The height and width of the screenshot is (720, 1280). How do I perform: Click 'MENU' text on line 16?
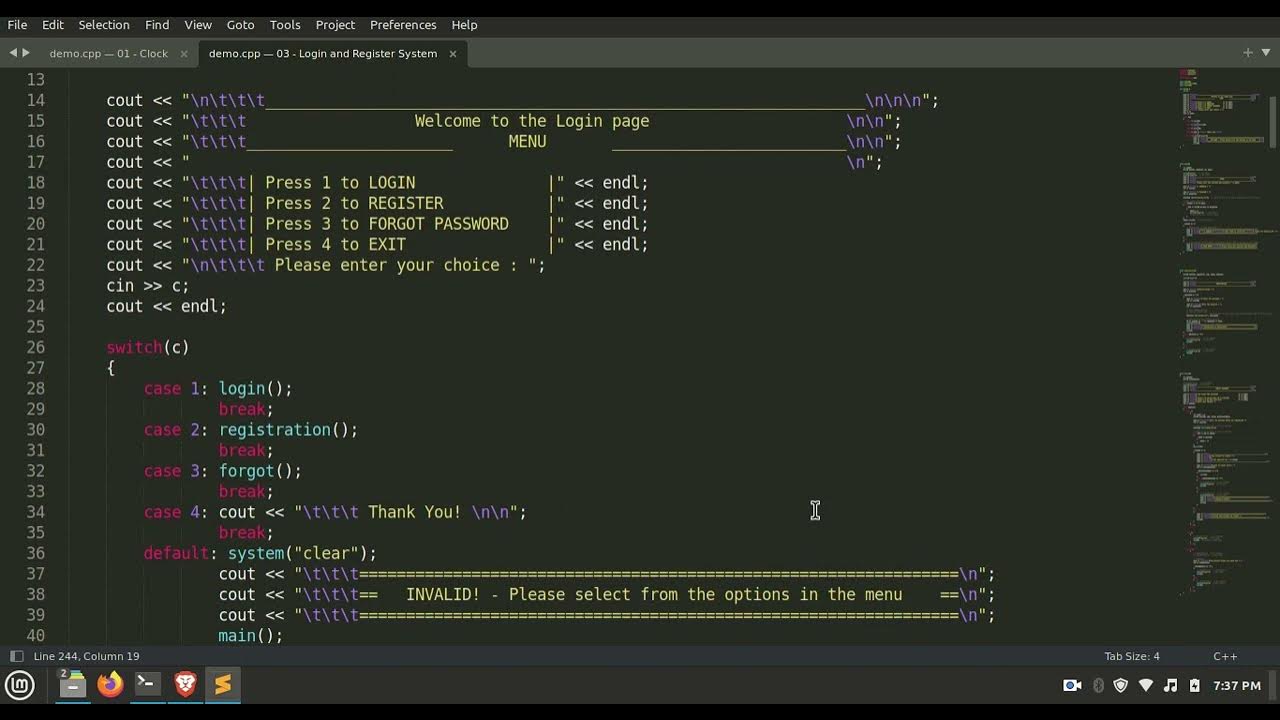coord(527,141)
